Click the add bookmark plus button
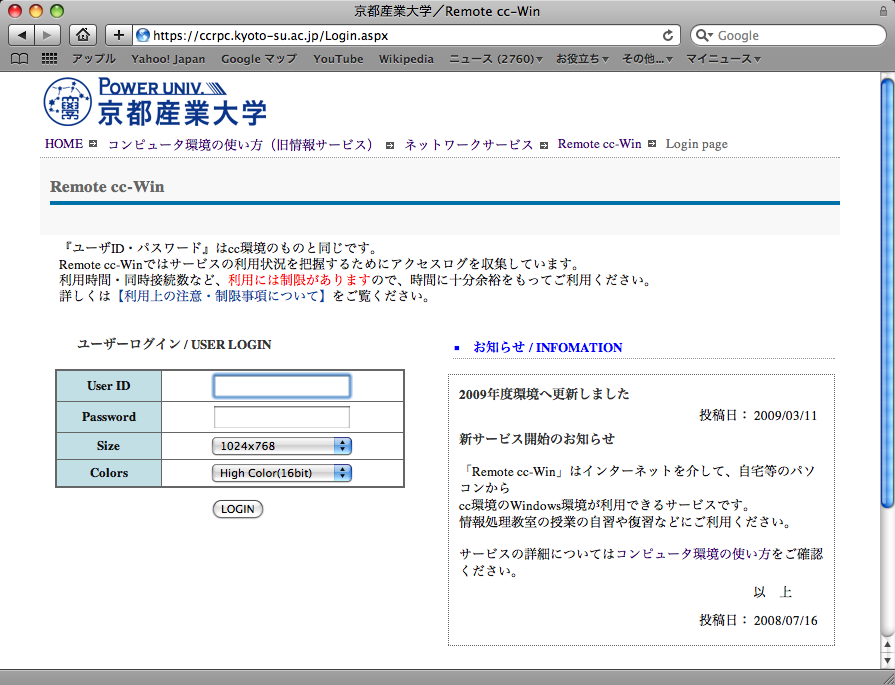 (119, 35)
